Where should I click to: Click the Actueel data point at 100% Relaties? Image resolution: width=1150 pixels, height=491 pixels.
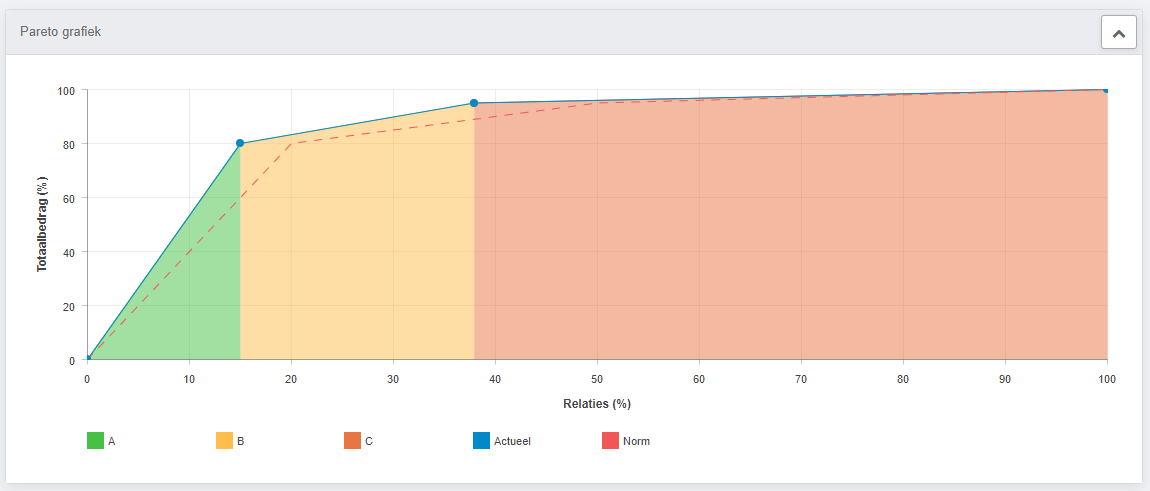(1106, 90)
